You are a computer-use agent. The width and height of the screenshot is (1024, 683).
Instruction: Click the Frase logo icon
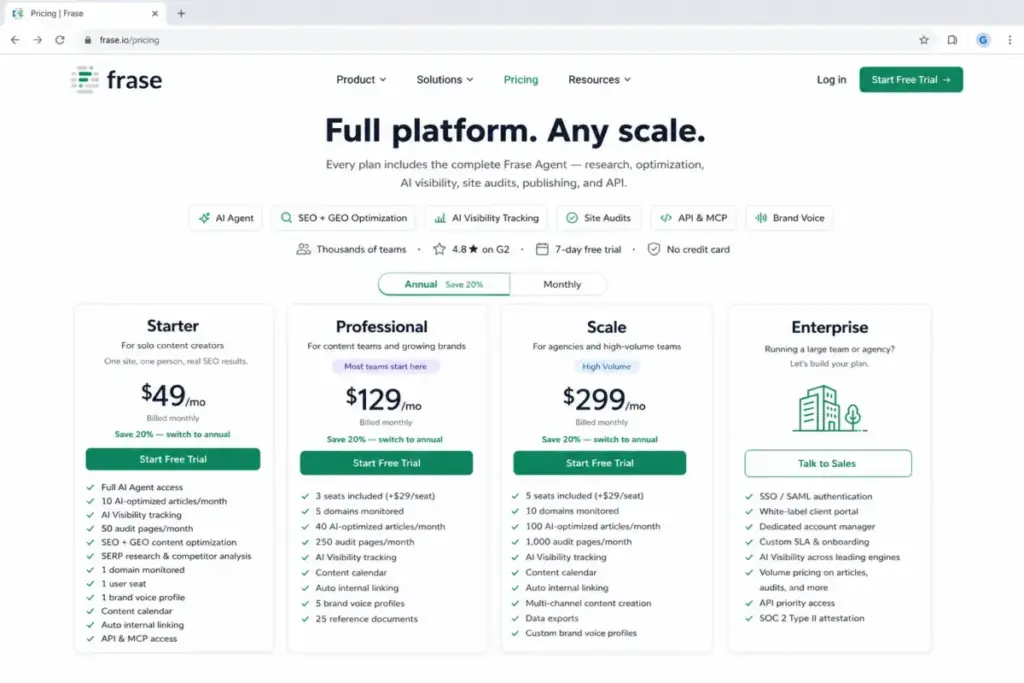(84, 80)
